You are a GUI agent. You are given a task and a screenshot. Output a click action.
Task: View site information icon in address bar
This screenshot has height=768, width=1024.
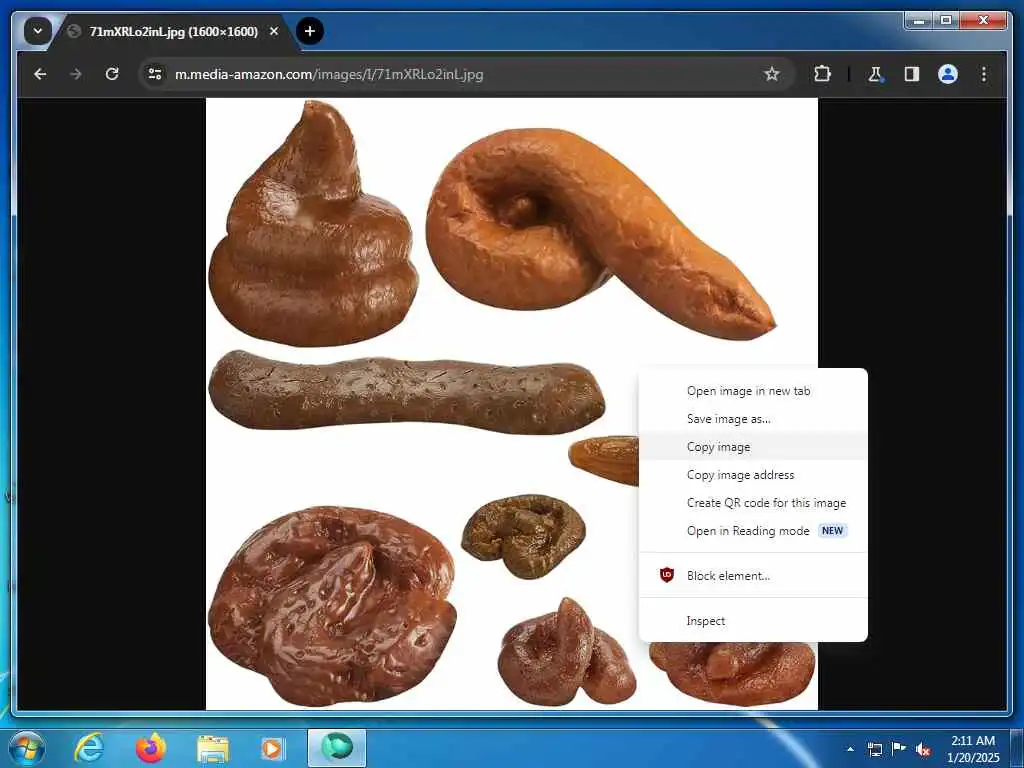pos(155,74)
